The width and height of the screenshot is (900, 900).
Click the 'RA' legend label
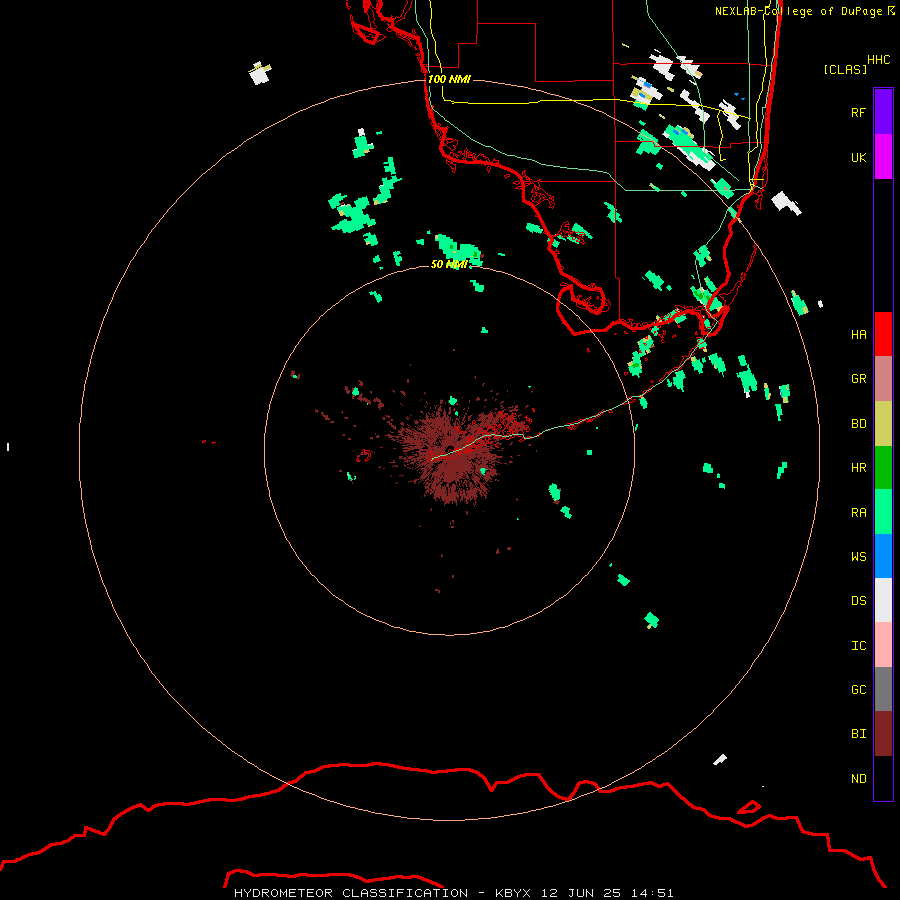(858, 512)
